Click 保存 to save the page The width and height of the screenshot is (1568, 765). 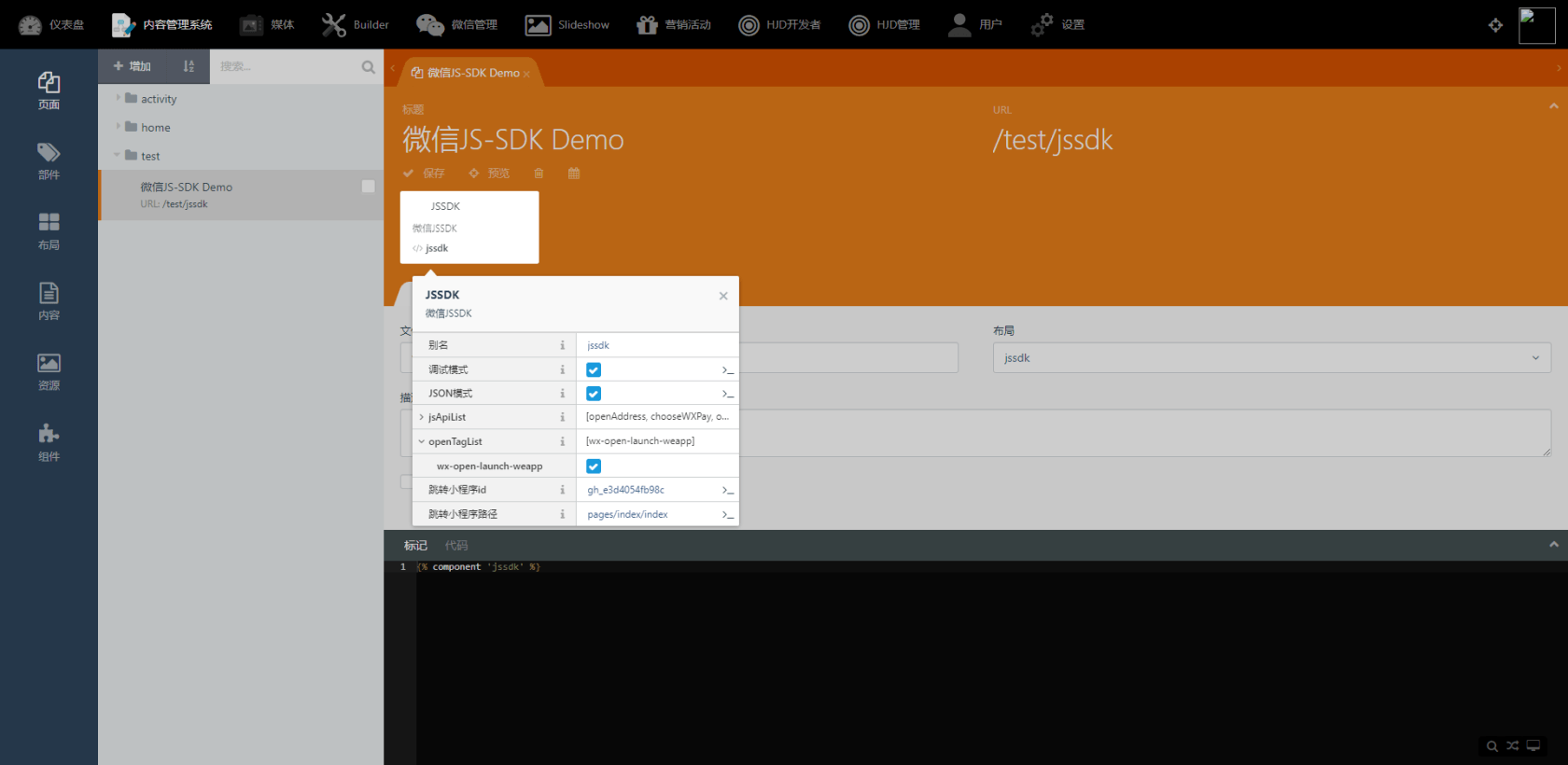tap(424, 174)
